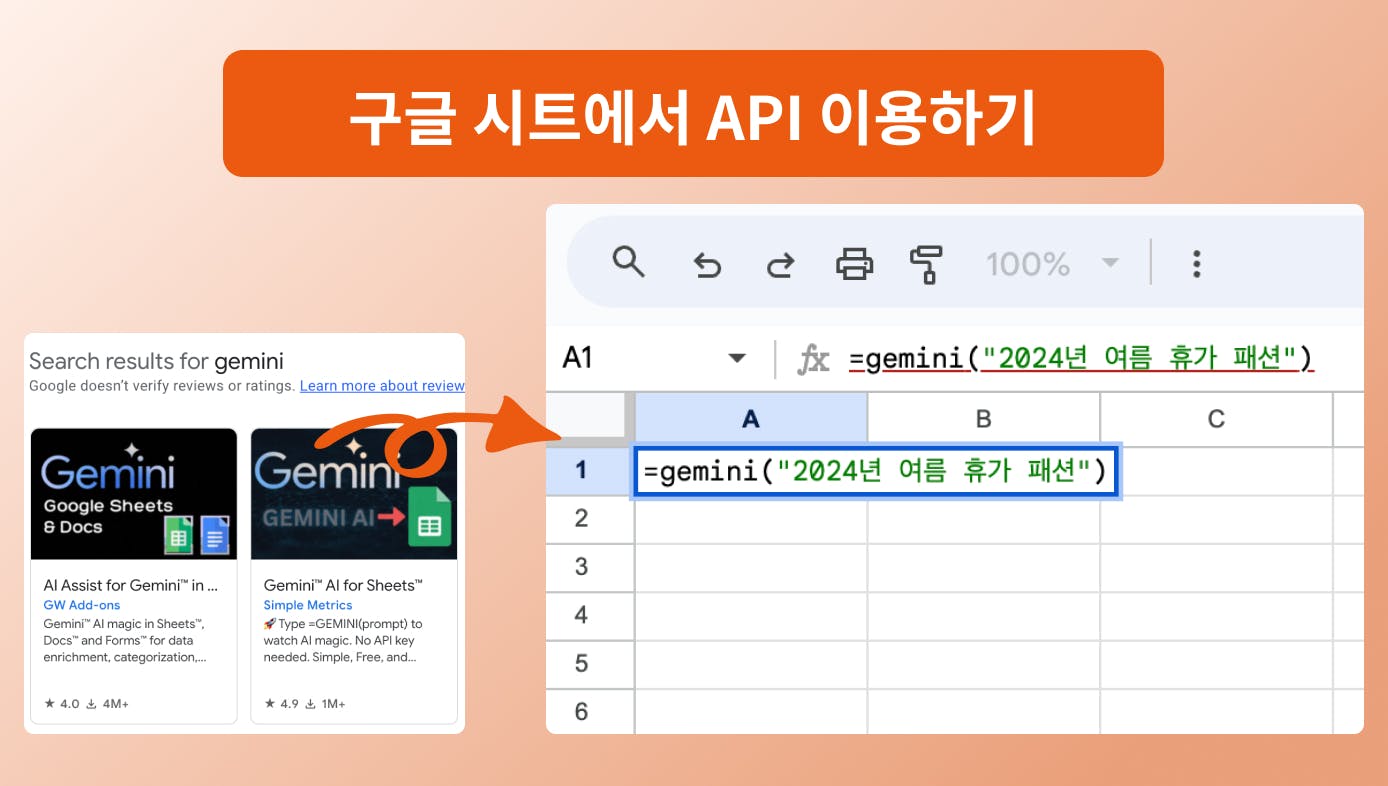The height and width of the screenshot is (786, 1388).
Task: Click the fx function icon
Action: click(814, 359)
